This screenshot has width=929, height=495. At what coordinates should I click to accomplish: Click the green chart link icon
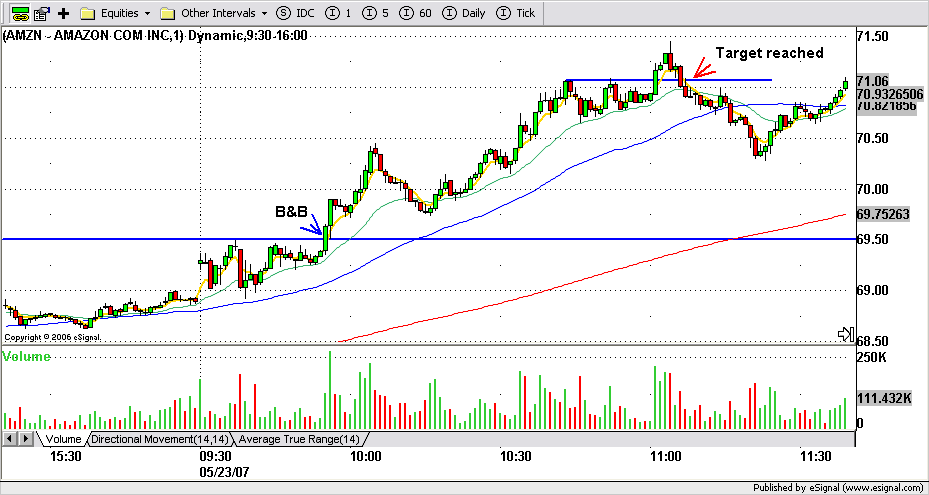click(x=21, y=12)
